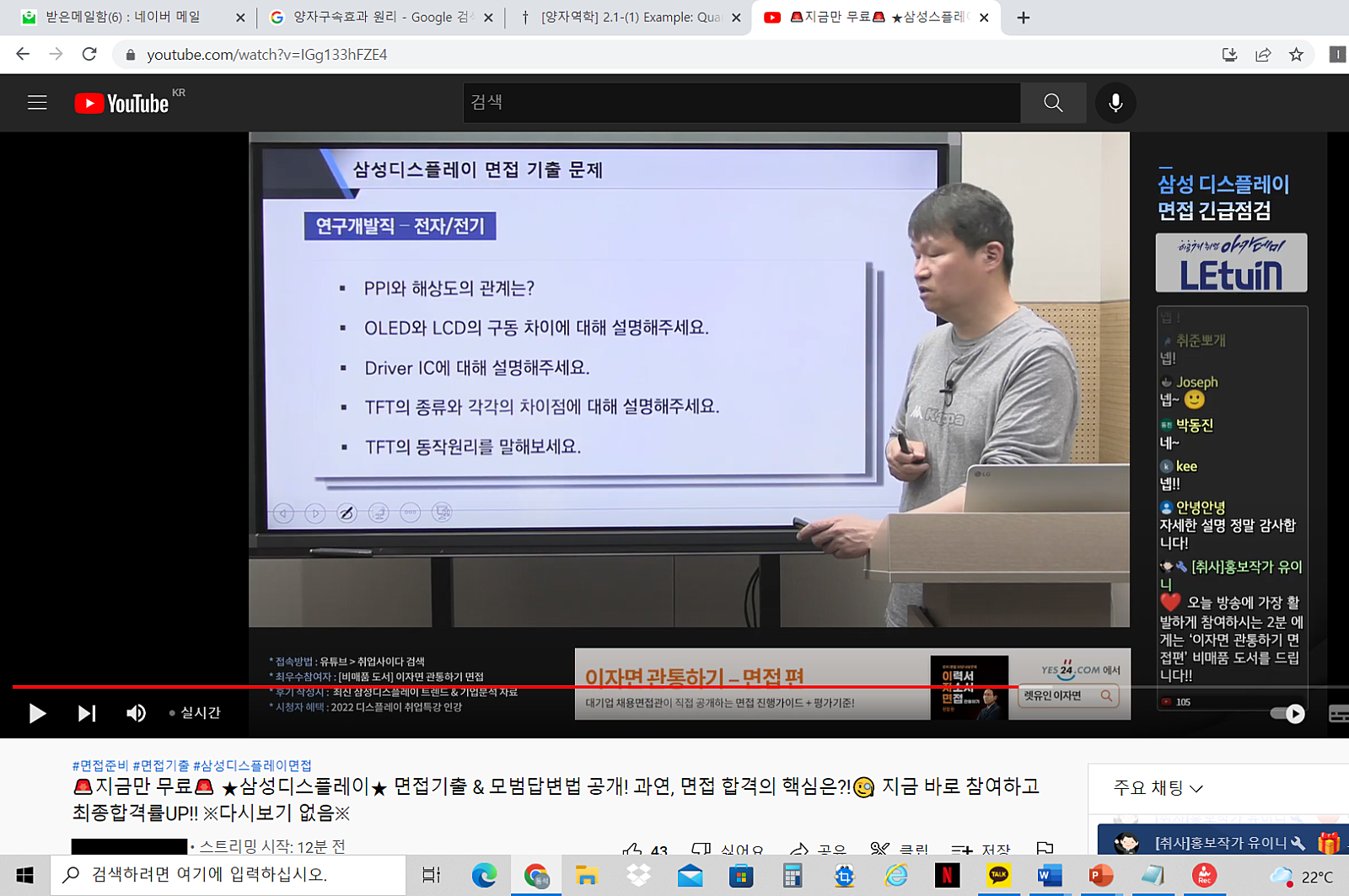Skip to next video in player
Screen dimensions: 1349x896
coord(86,713)
